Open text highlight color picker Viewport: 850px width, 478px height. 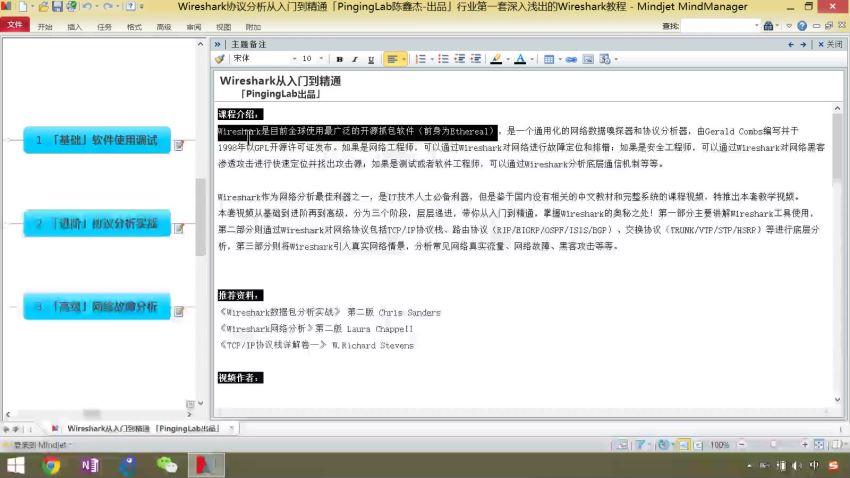496,59
